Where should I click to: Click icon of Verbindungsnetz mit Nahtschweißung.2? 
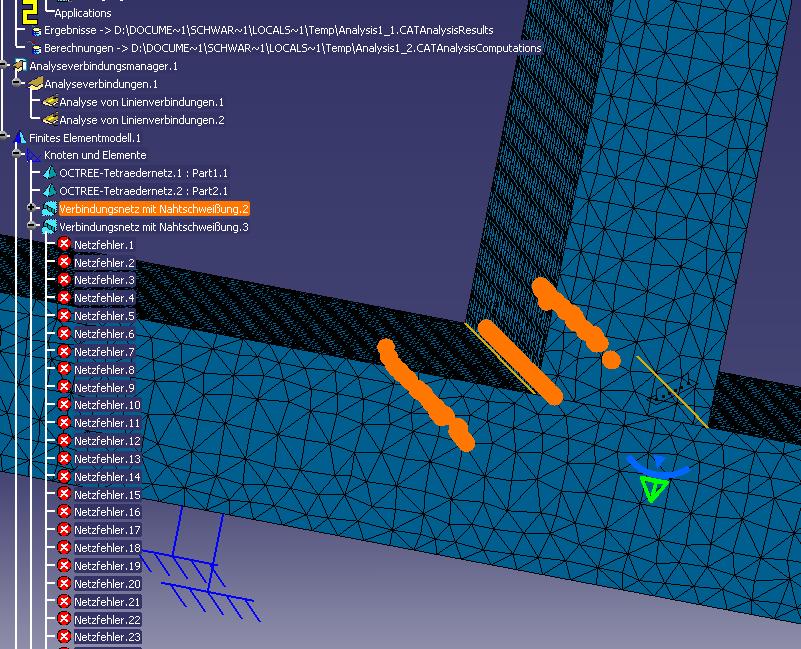coord(49,208)
